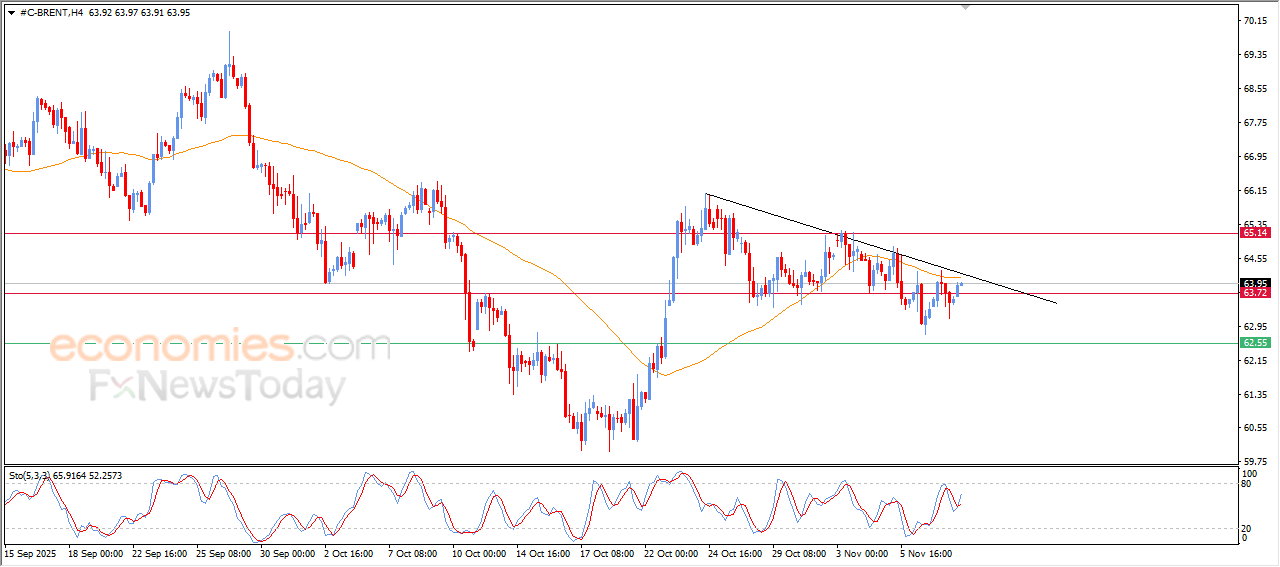Select the red 65.14 price label
The width and height of the screenshot is (1280, 567).
(x=1254, y=233)
